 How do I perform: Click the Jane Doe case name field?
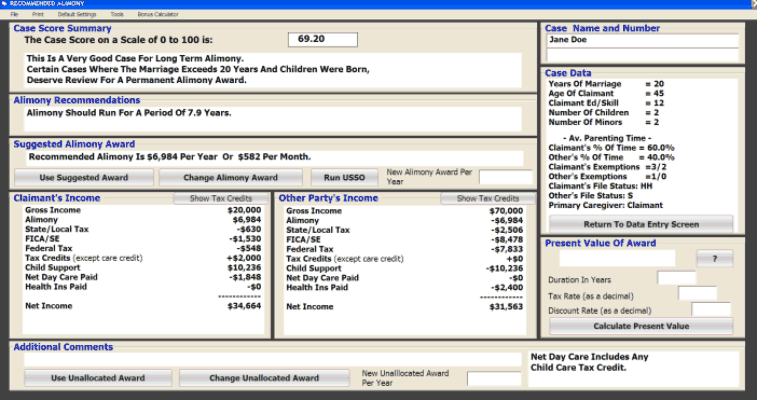point(641,41)
